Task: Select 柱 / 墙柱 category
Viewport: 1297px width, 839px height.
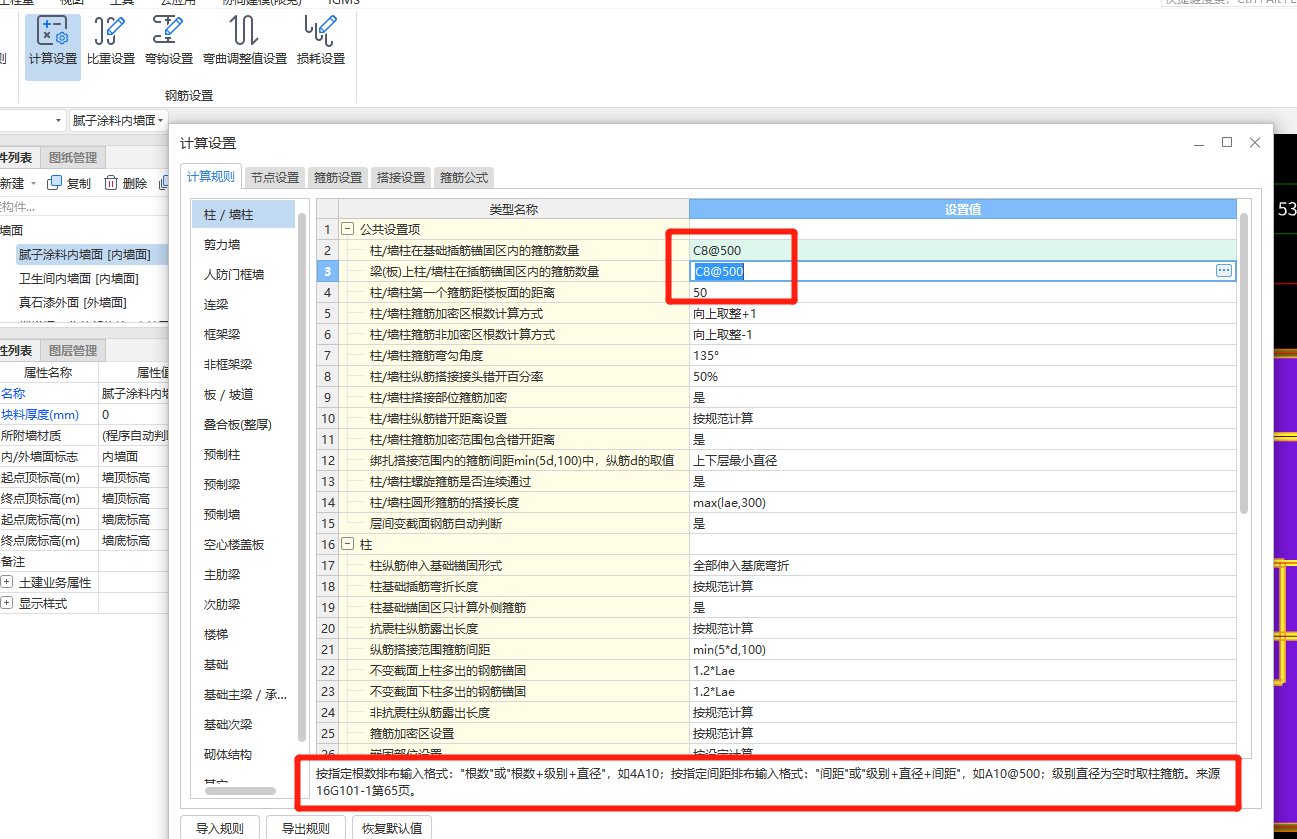Action: [x=243, y=214]
